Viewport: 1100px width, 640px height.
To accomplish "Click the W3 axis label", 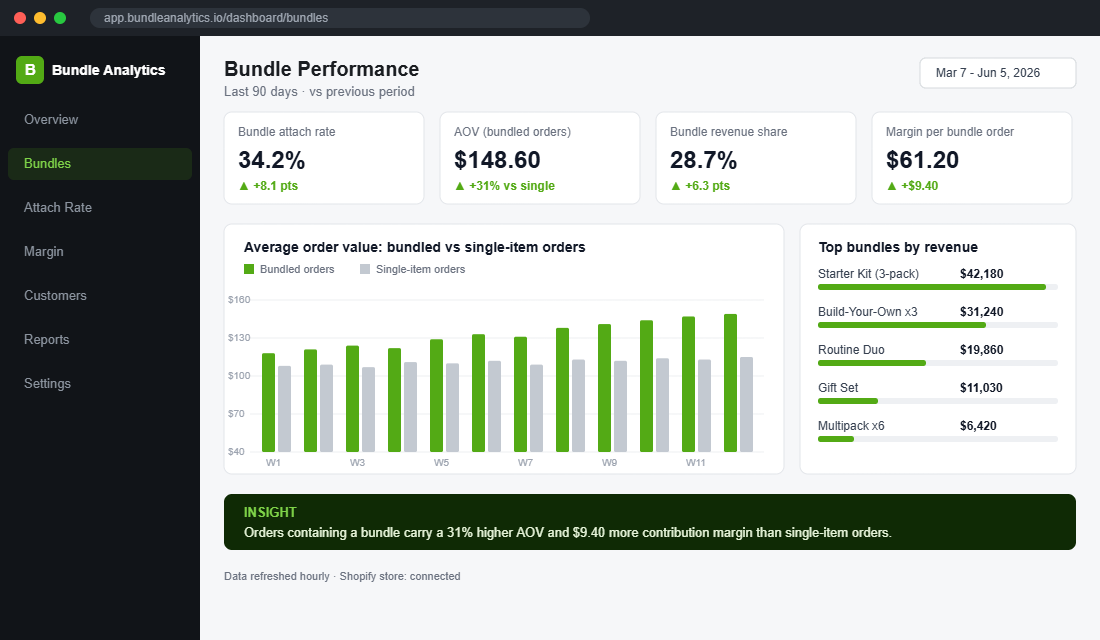I will pyautogui.click(x=357, y=462).
